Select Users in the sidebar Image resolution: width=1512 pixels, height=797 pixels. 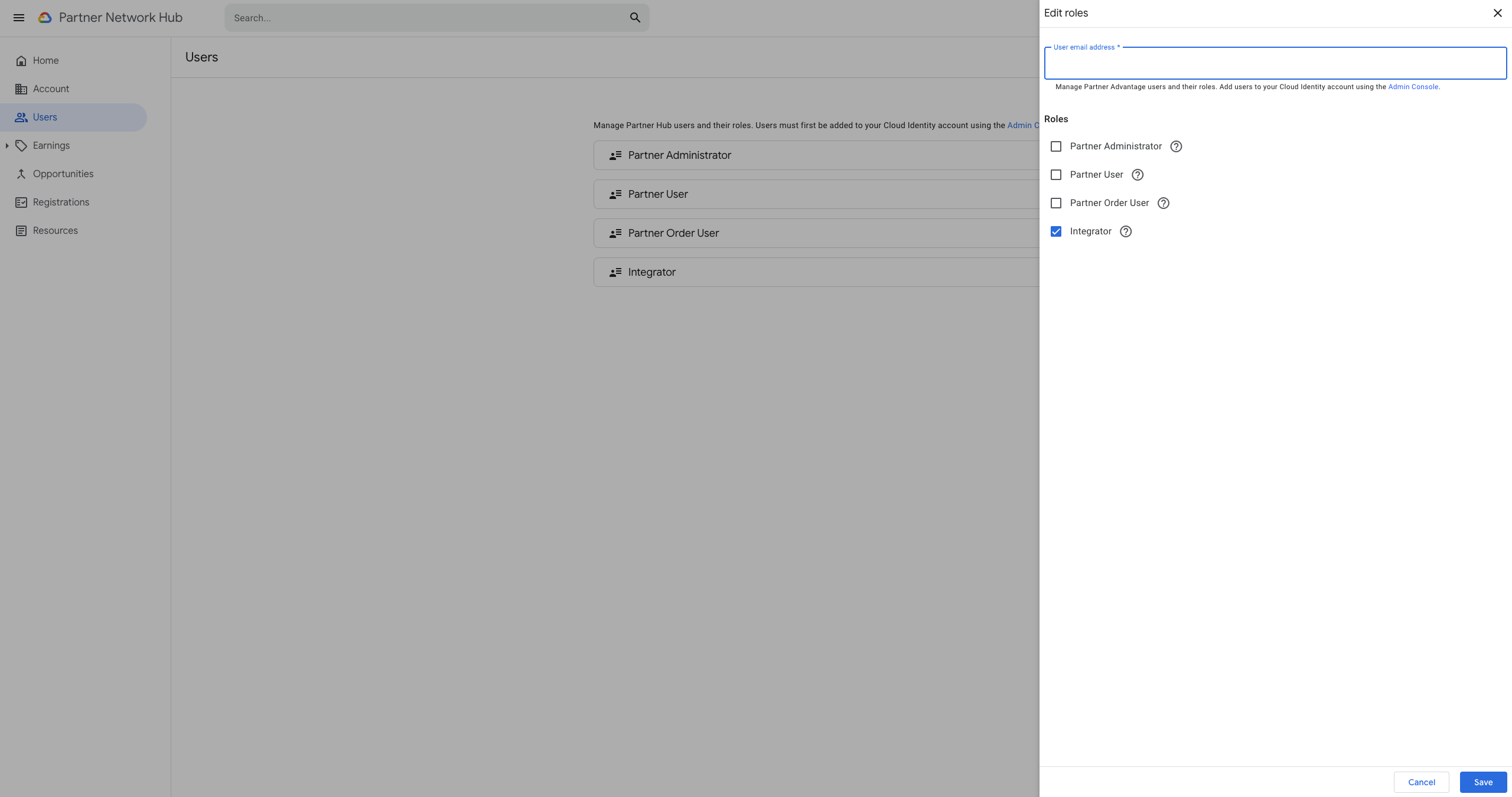tap(73, 117)
